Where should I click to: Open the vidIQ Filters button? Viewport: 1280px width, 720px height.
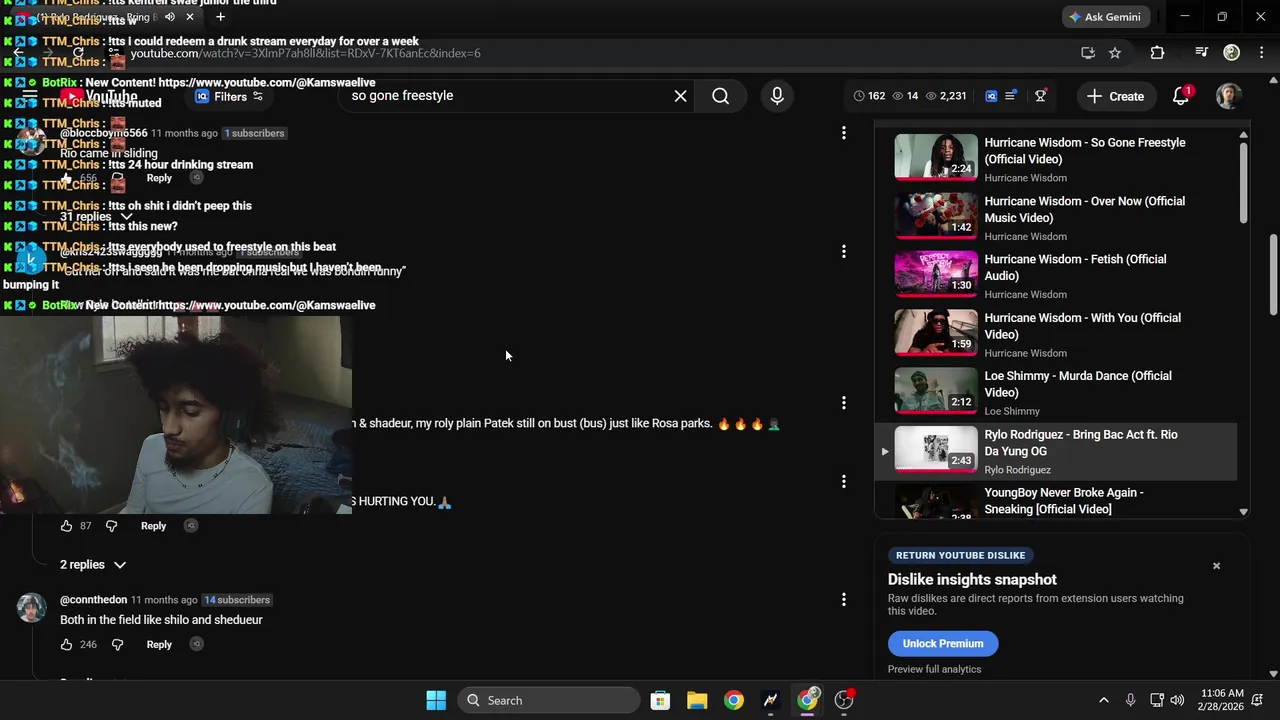(229, 97)
